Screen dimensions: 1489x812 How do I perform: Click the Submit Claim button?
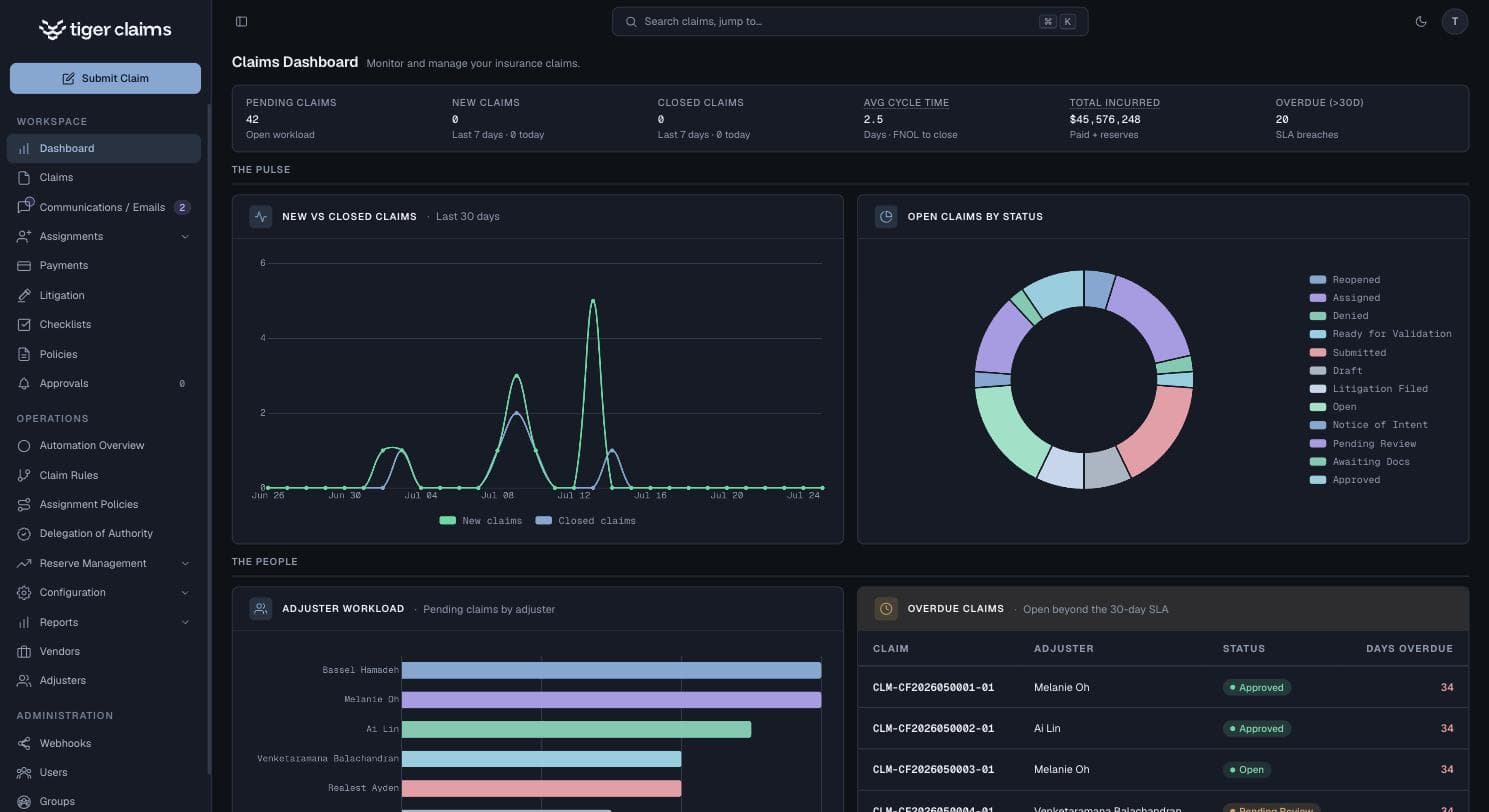coord(105,78)
